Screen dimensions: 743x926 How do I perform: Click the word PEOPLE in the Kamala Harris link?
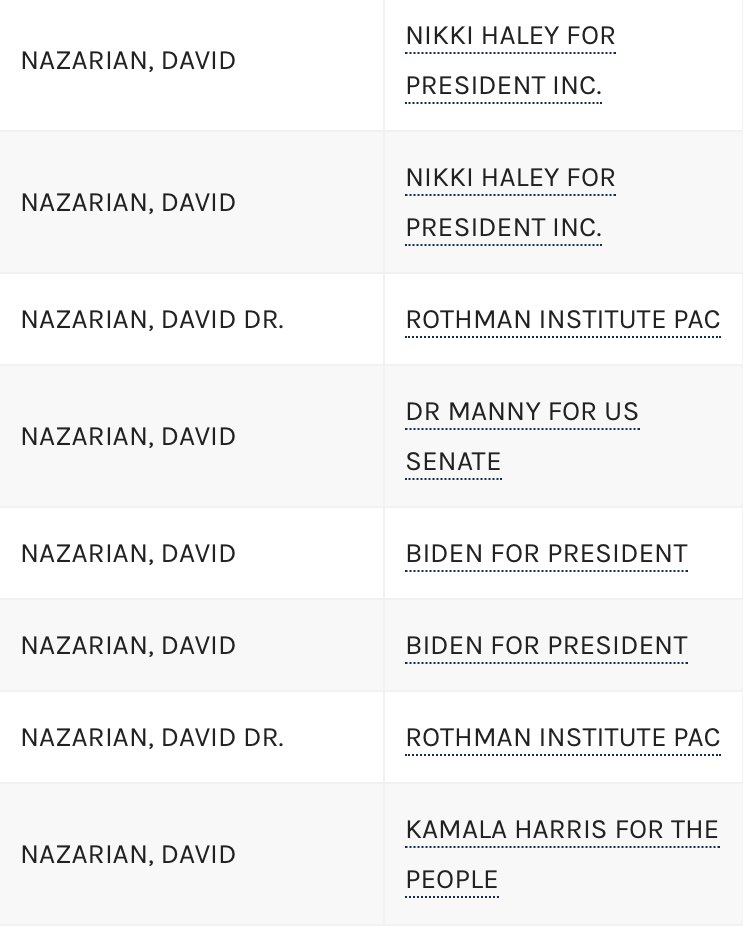point(451,880)
